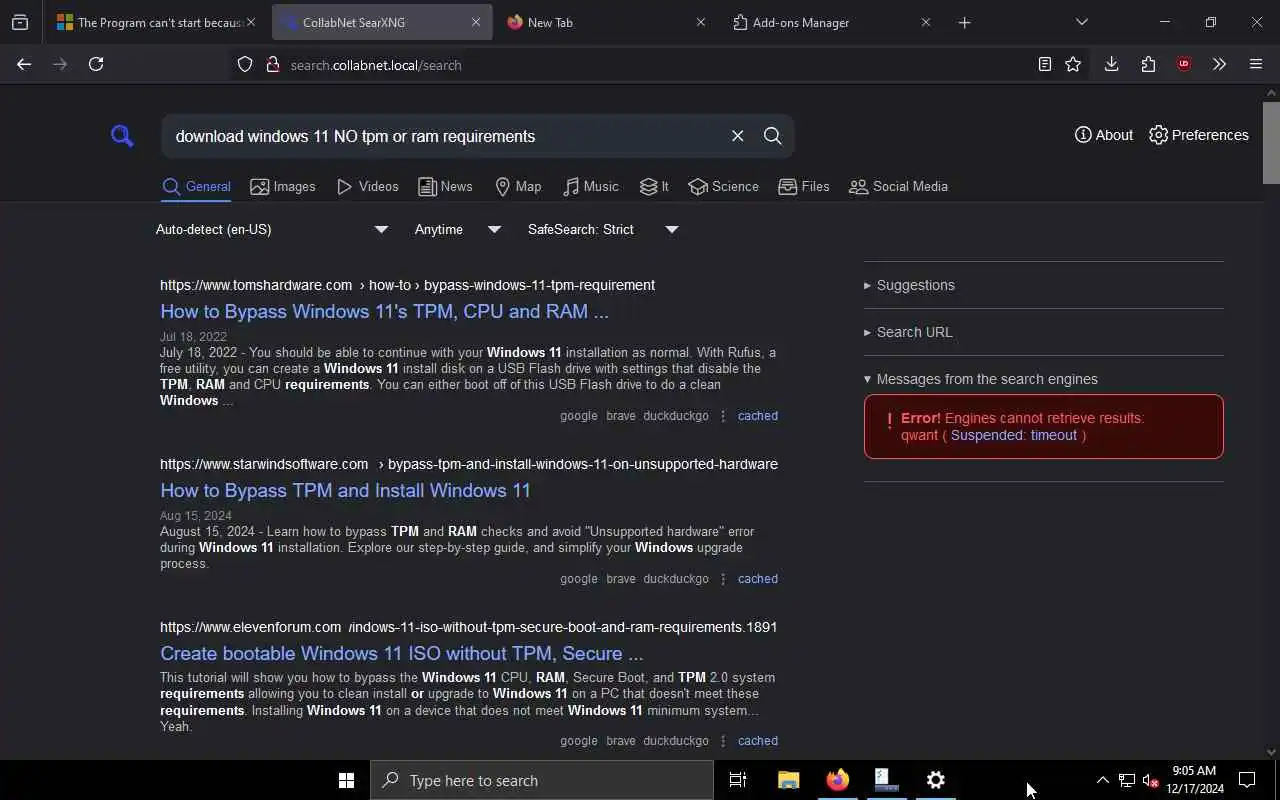Open the Downloads panel
The height and width of the screenshot is (800, 1280).
[x=1111, y=64]
